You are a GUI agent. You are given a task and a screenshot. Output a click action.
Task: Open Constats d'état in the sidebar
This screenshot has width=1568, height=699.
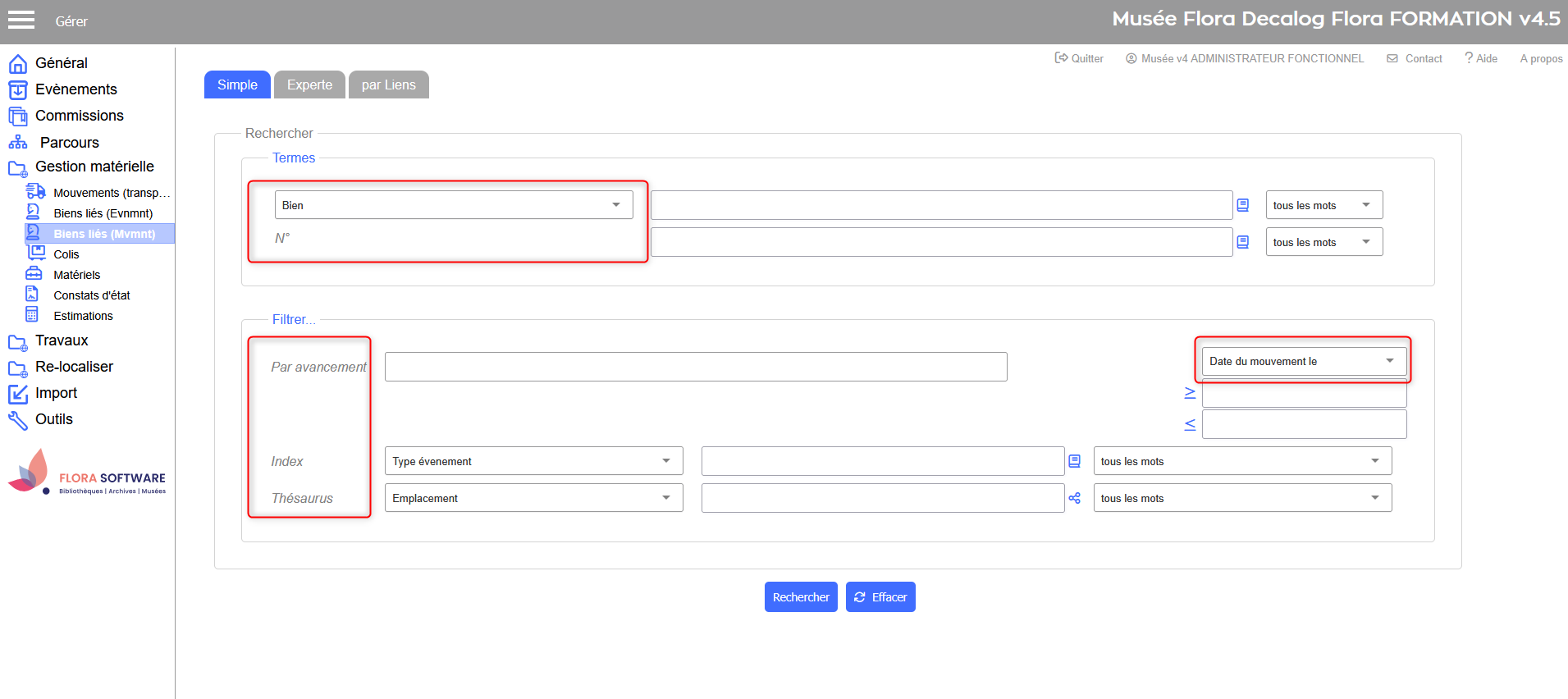click(x=91, y=295)
